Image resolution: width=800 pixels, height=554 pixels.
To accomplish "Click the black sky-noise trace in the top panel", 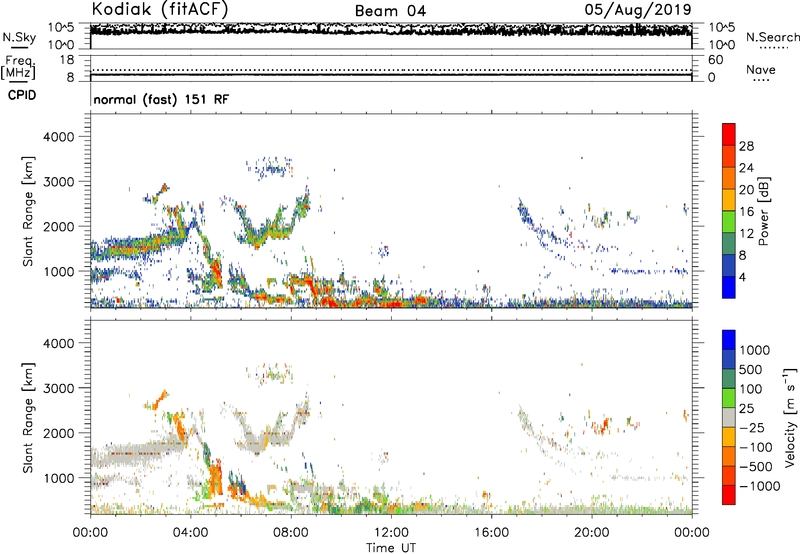I will 391,30.
